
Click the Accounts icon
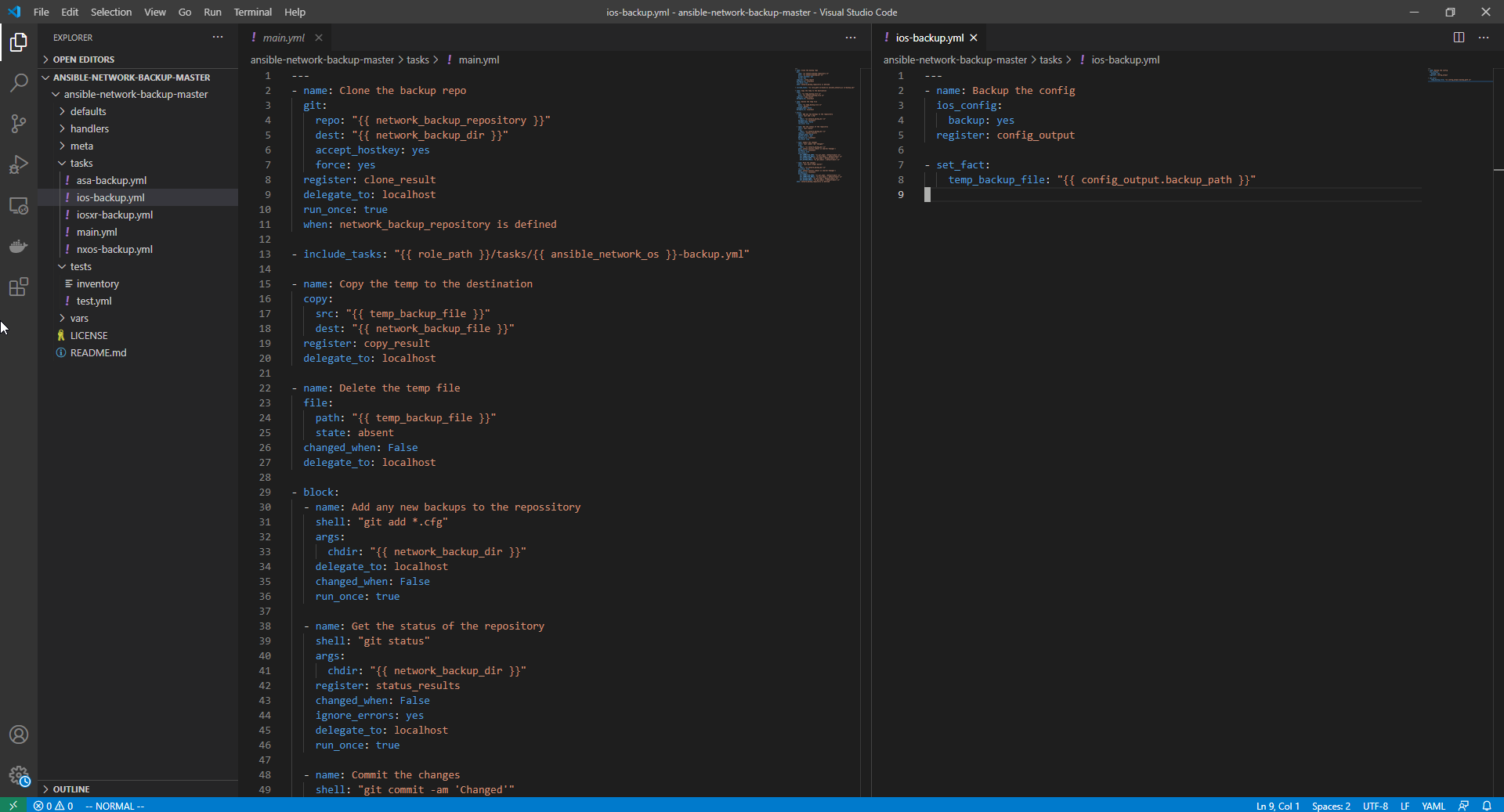[19, 734]
